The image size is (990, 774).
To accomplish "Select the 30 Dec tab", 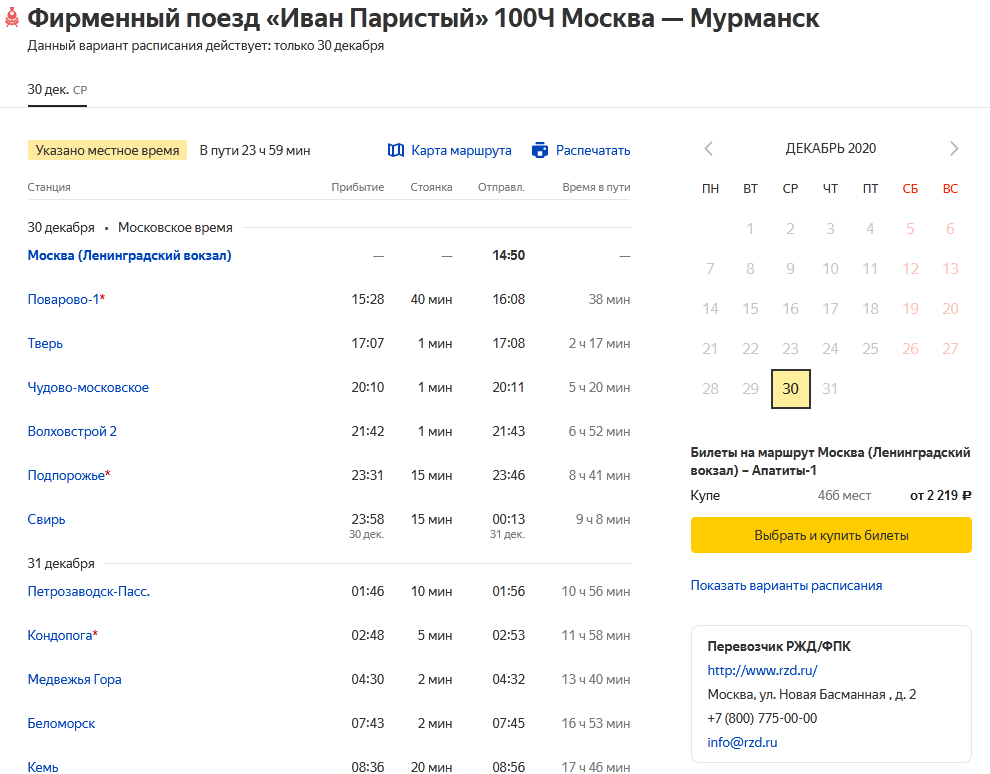I will (x=57, y=90).
